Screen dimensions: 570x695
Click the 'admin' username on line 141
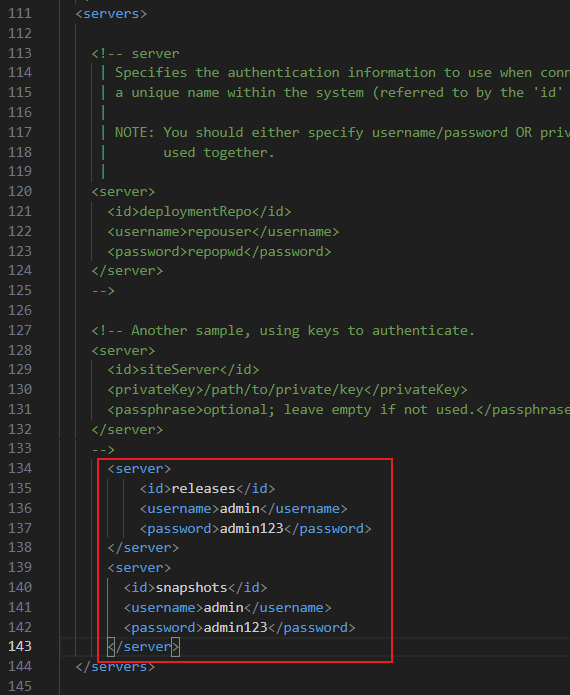point(224,608)
